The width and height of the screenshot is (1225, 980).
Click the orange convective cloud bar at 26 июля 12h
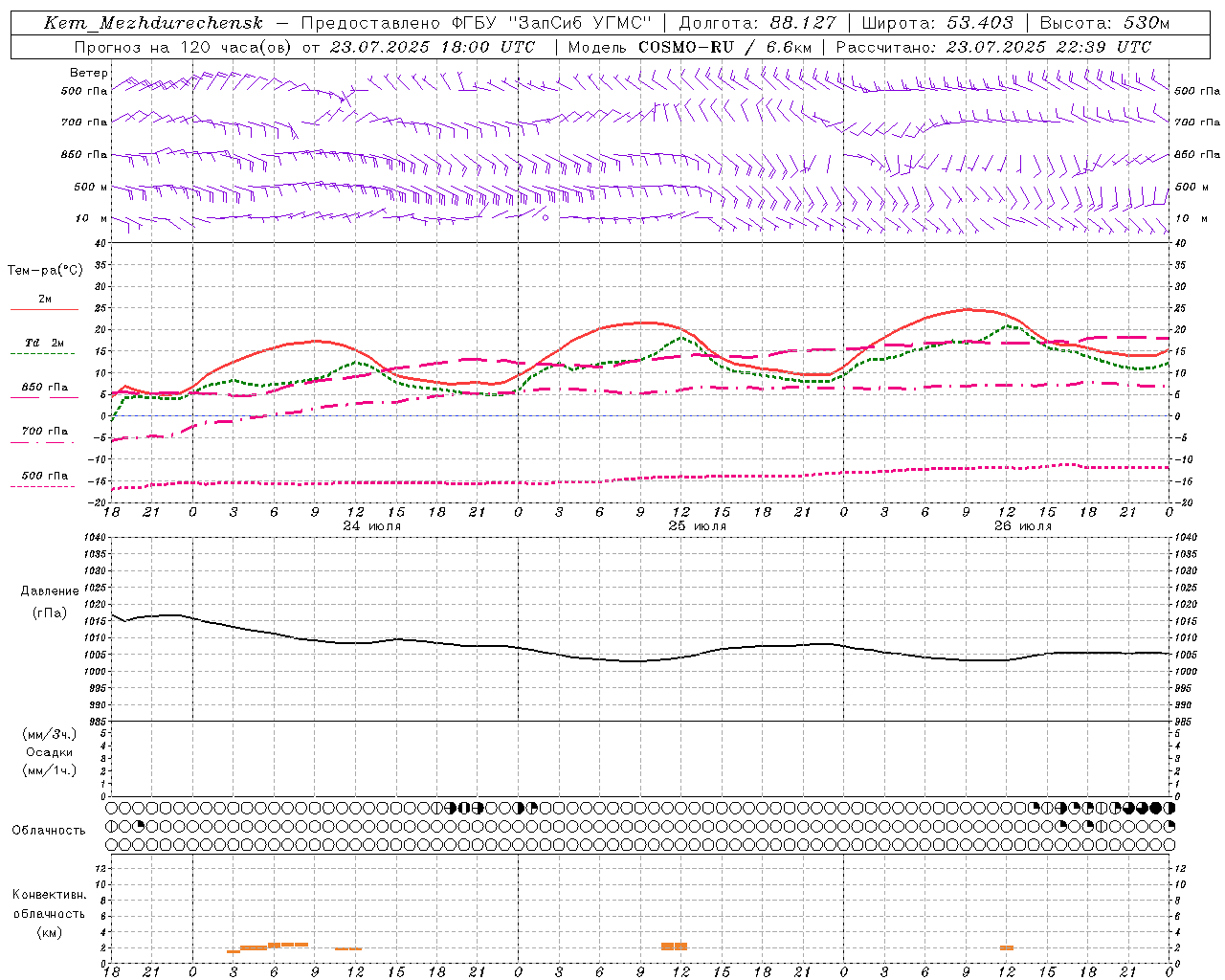pos(1007,947)
